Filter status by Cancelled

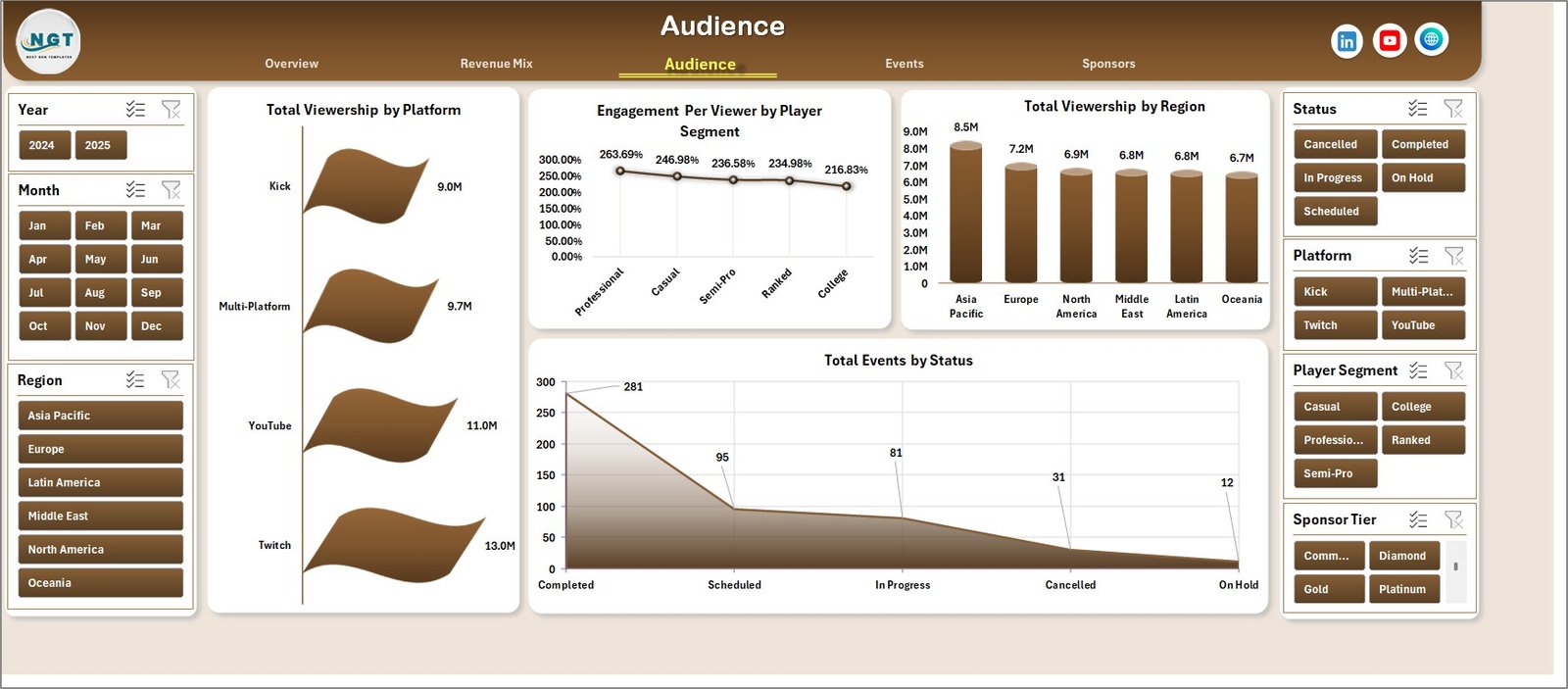point(1335,144)
